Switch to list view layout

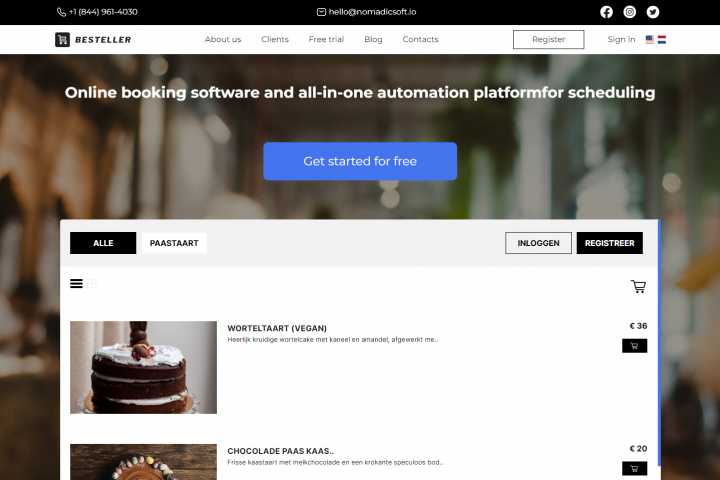tap(76, 284)
